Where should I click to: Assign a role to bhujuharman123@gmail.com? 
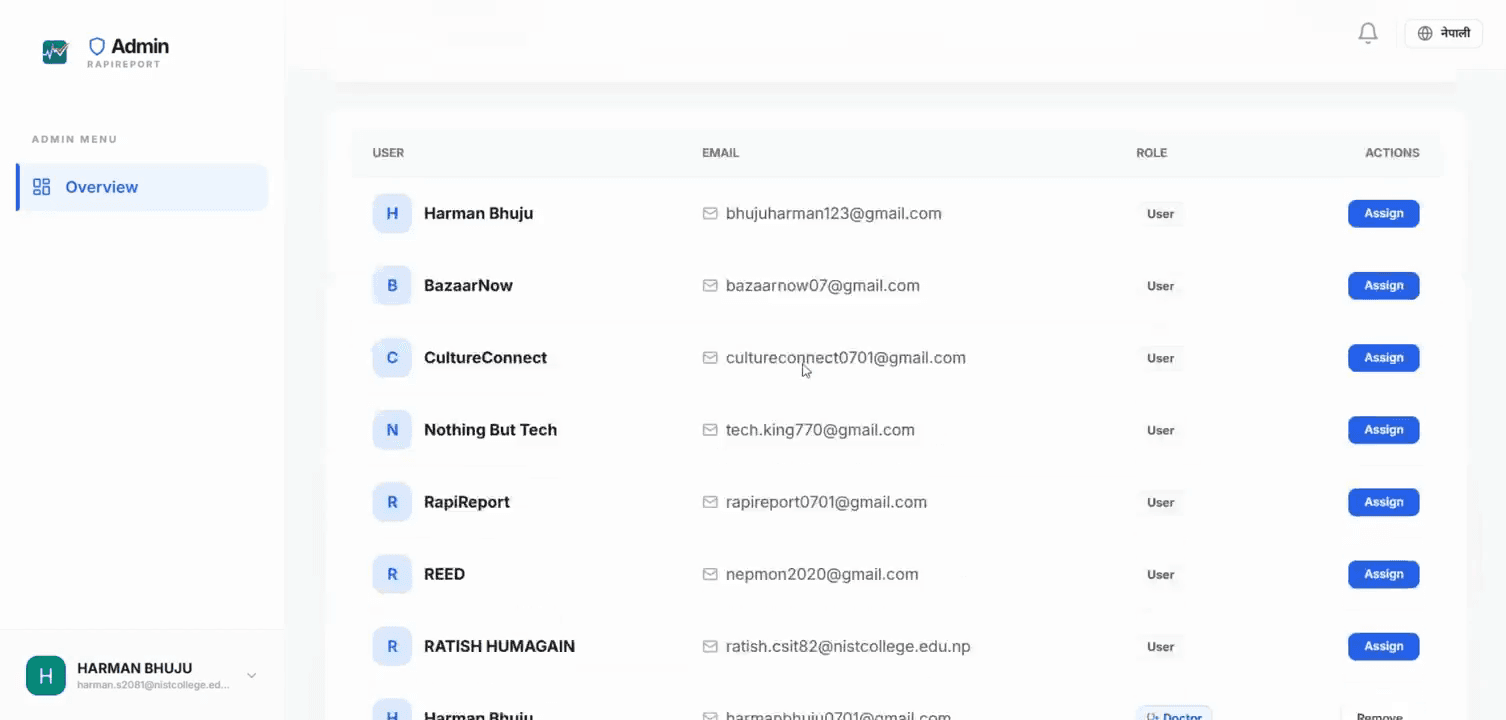[1384, 213]
